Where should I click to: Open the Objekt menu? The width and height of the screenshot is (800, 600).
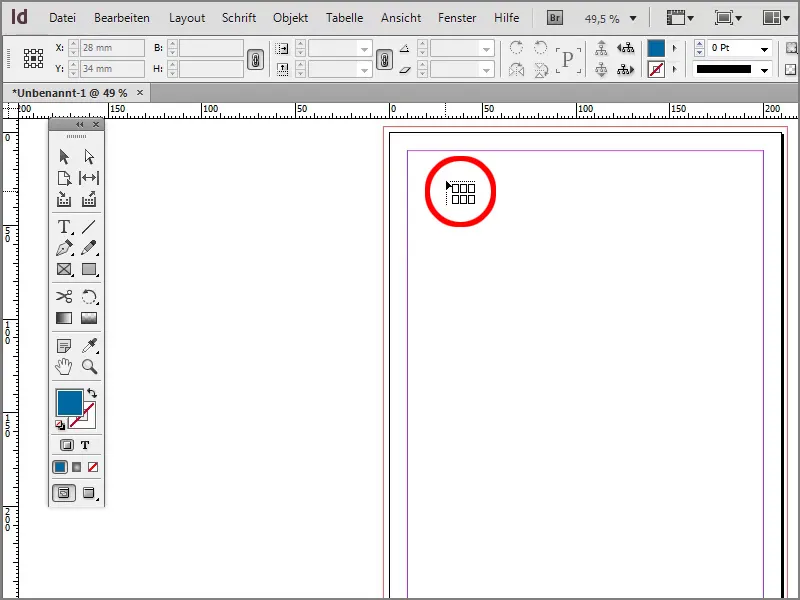290,18
